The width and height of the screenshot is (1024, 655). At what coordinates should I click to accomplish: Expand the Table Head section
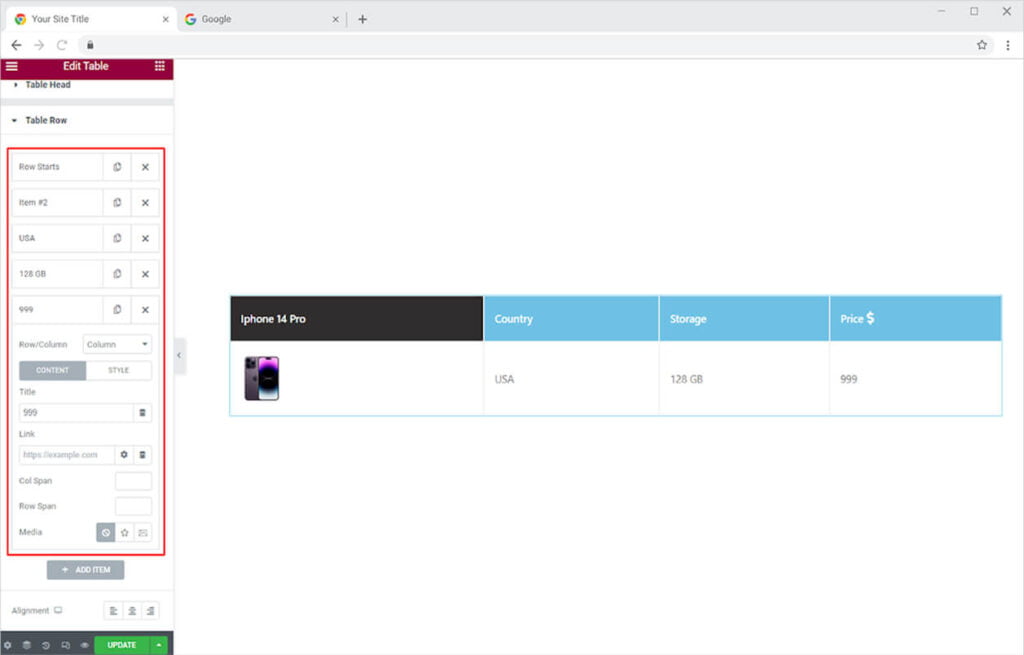click(48, 85)
